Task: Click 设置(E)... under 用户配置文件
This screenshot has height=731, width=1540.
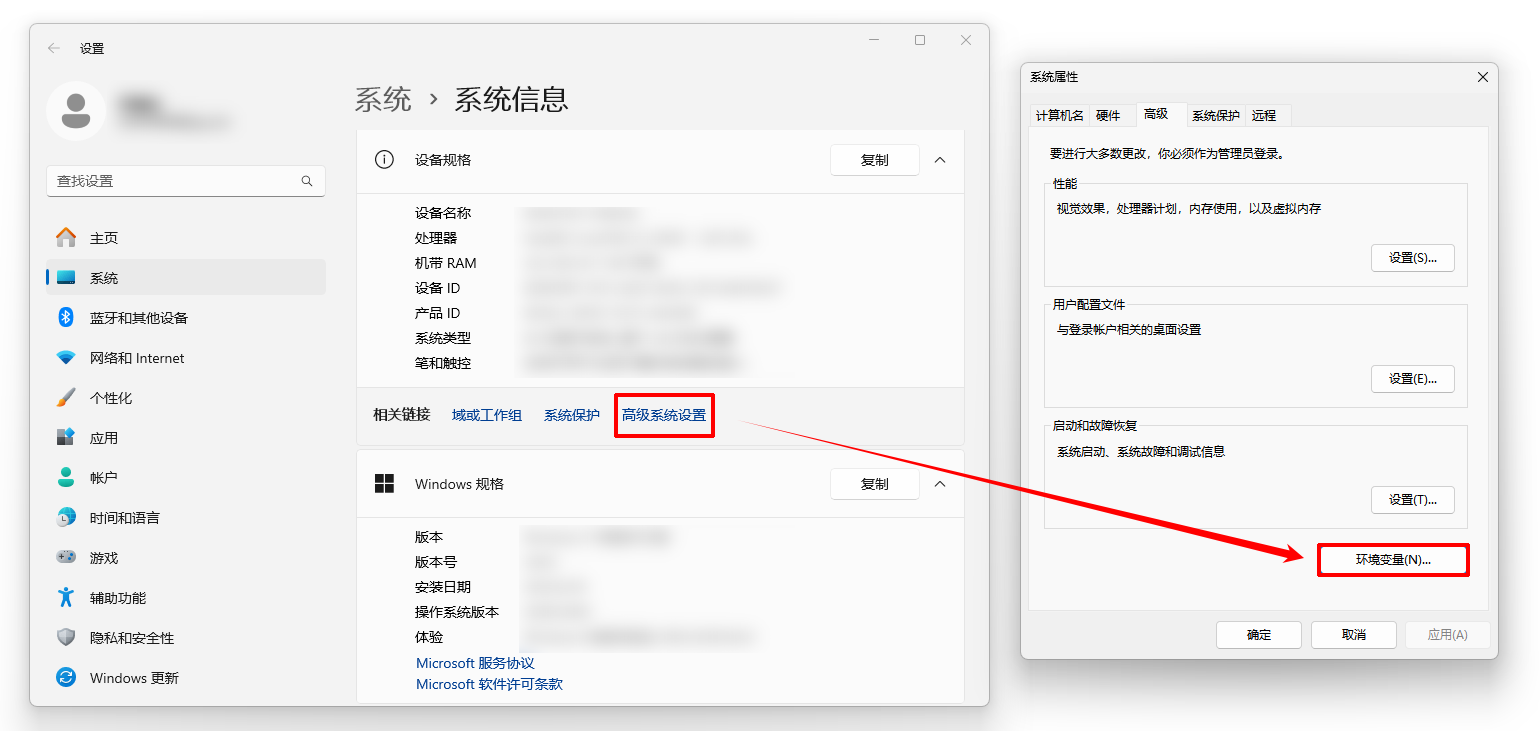Action: [1412, 378]
